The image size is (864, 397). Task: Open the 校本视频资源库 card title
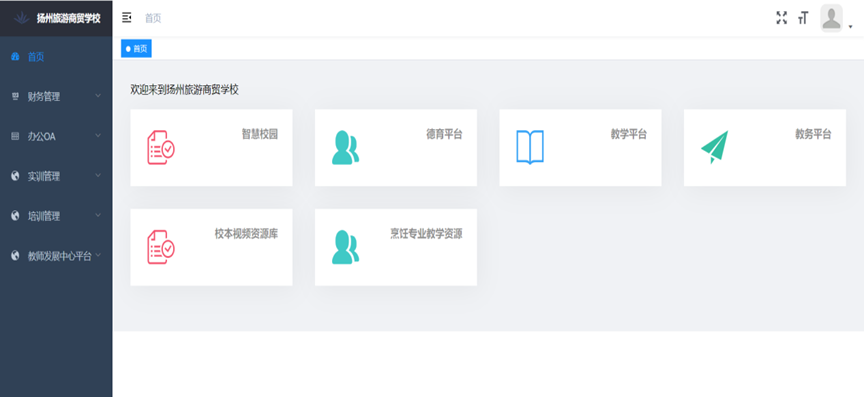point(246,234)
